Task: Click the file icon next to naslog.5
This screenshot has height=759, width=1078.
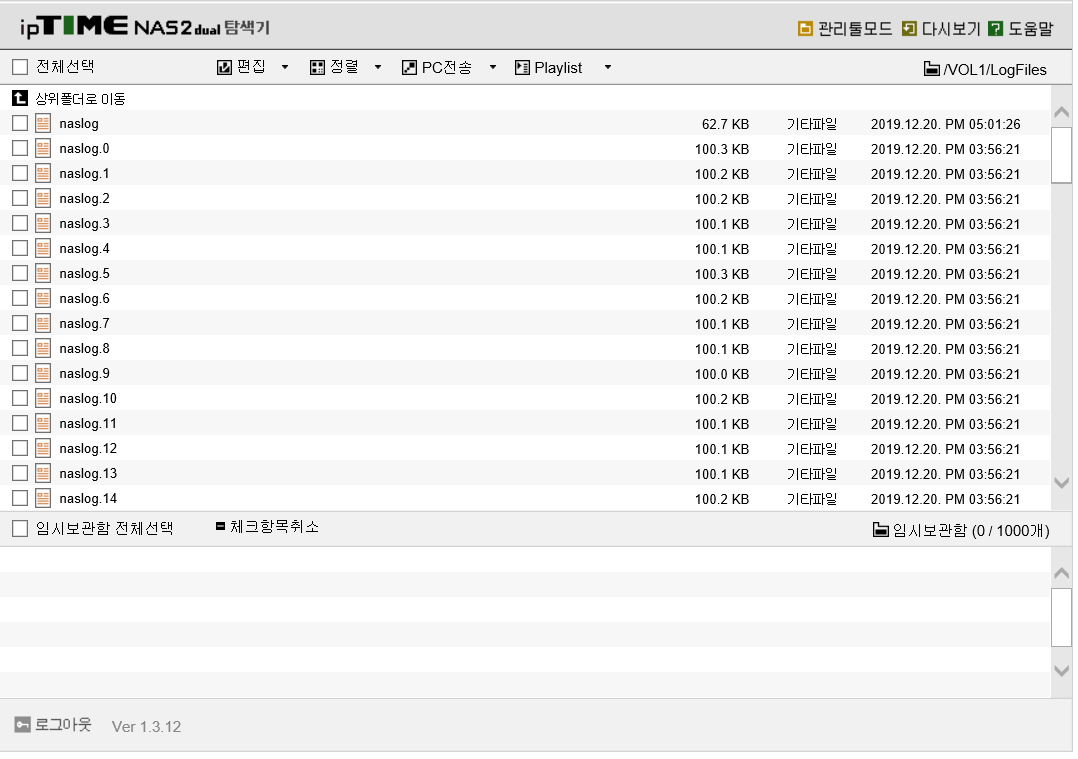Action: 43,274
